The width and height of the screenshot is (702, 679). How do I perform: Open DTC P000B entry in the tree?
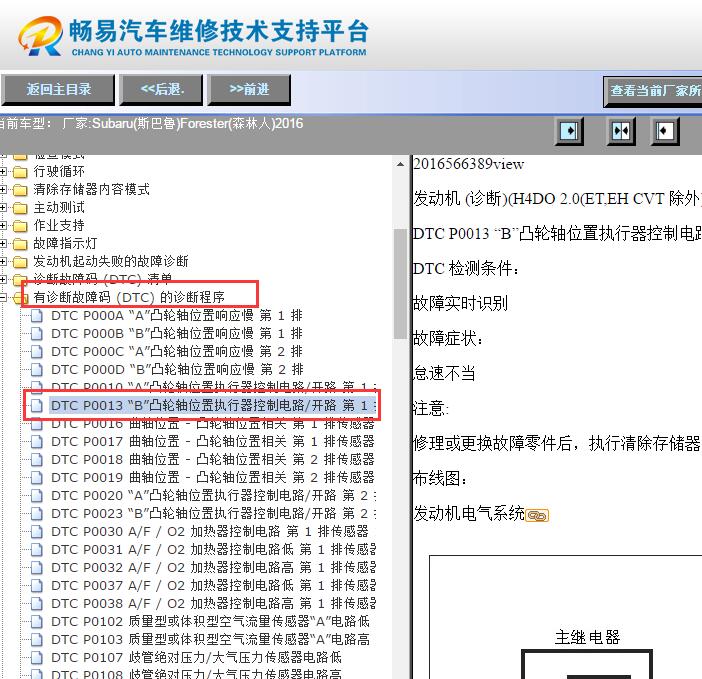pos(177,333)
